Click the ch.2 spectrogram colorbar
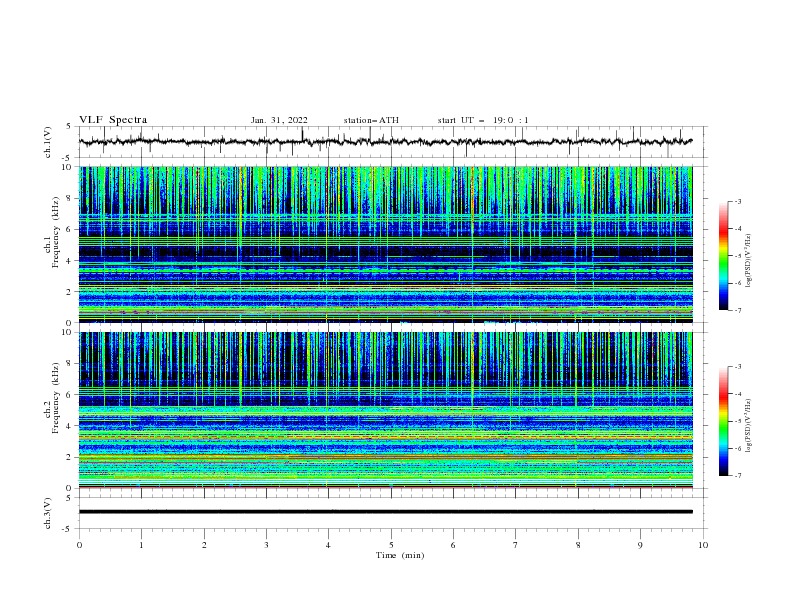792x612 pixels. pyautogui.click(x=723, y=421)
